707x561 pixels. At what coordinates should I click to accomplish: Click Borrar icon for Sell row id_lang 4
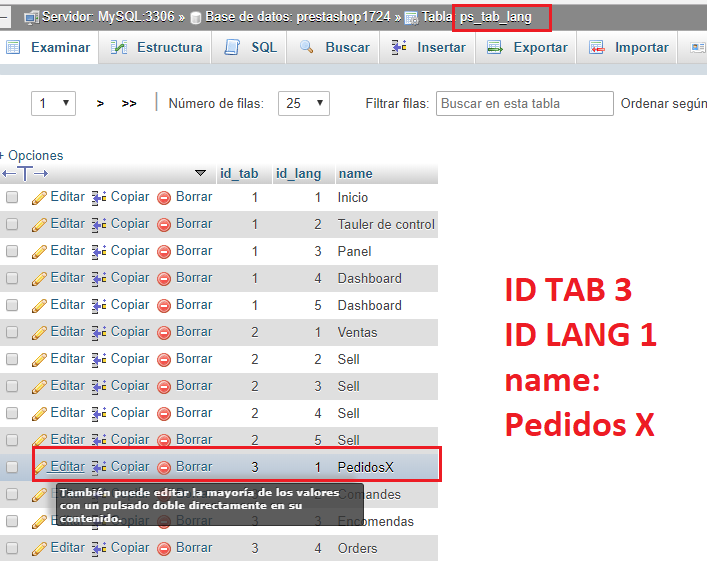click(x=164, y=414)
